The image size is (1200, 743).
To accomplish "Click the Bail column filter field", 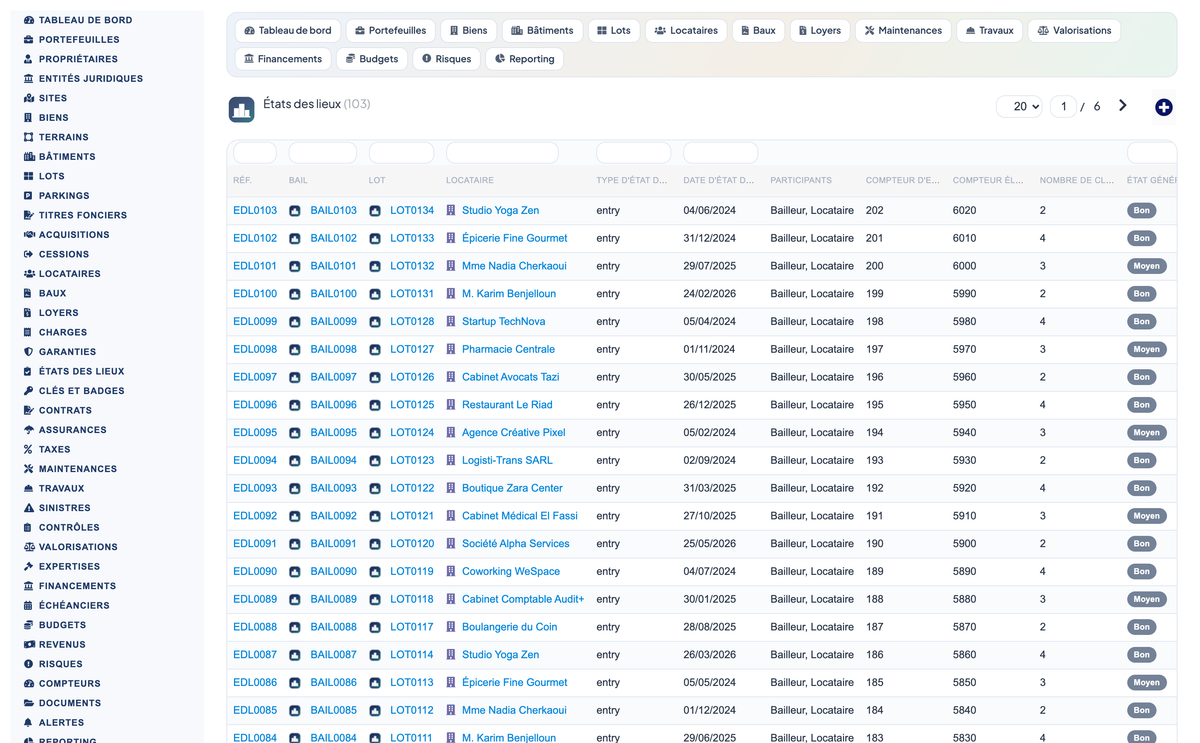I will coord(323,153).
